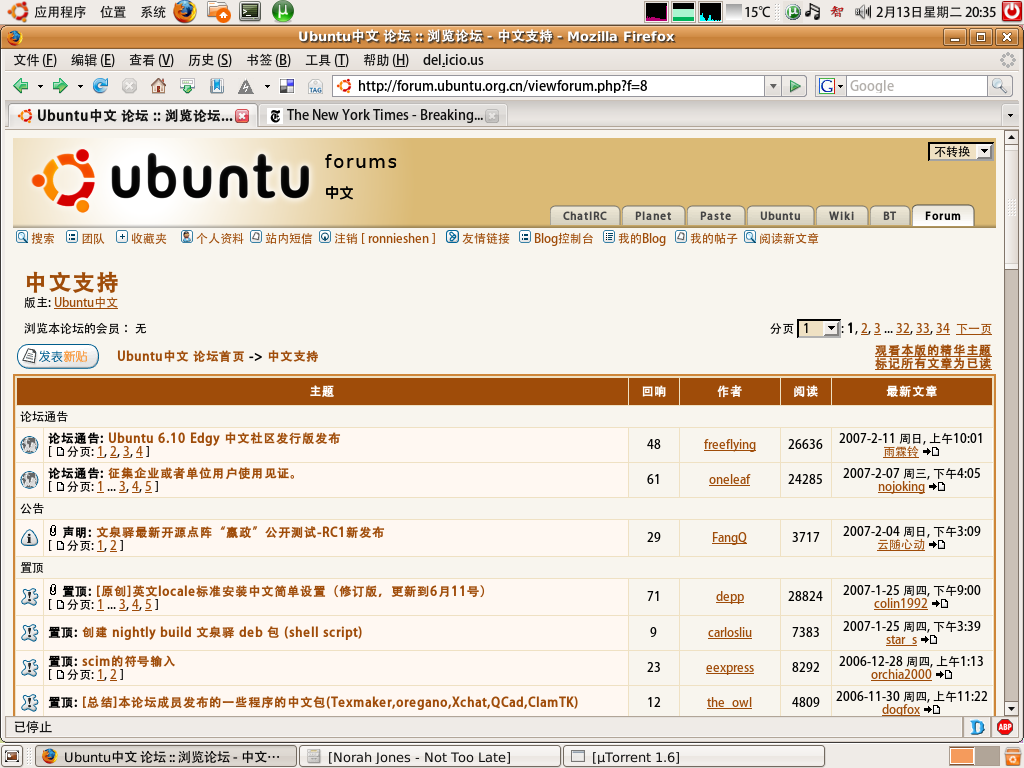Click the blue D icon in the status bar

coord(978,727)
